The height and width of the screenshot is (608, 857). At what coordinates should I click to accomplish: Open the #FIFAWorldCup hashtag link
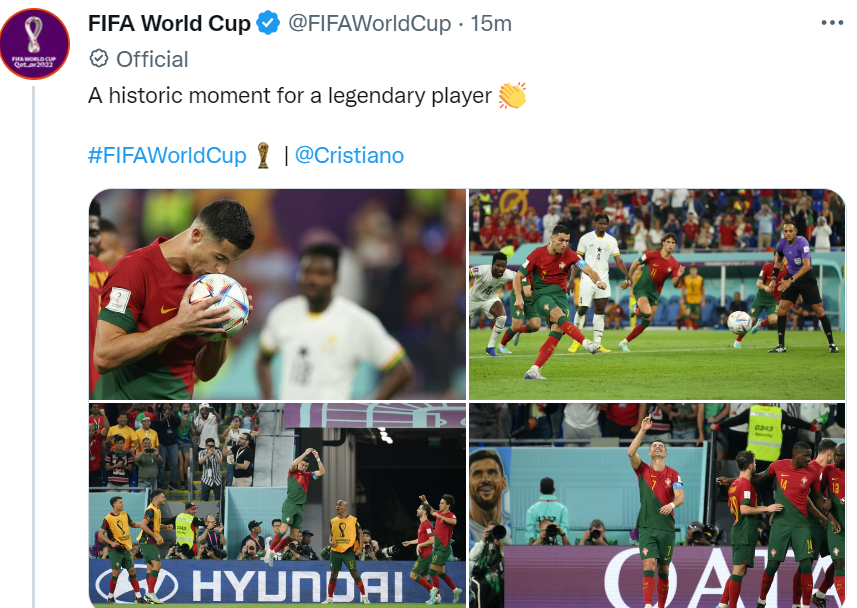pyautogui.click(x=167, y=155)
